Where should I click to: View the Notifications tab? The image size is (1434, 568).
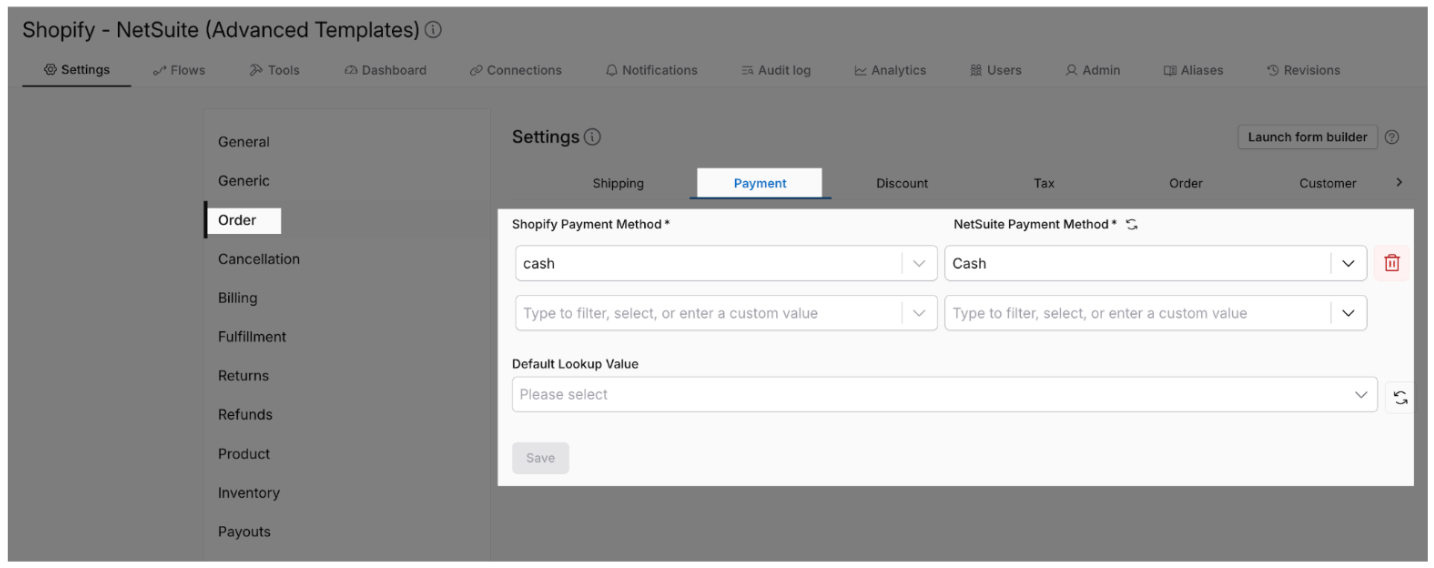coord(652,70)
